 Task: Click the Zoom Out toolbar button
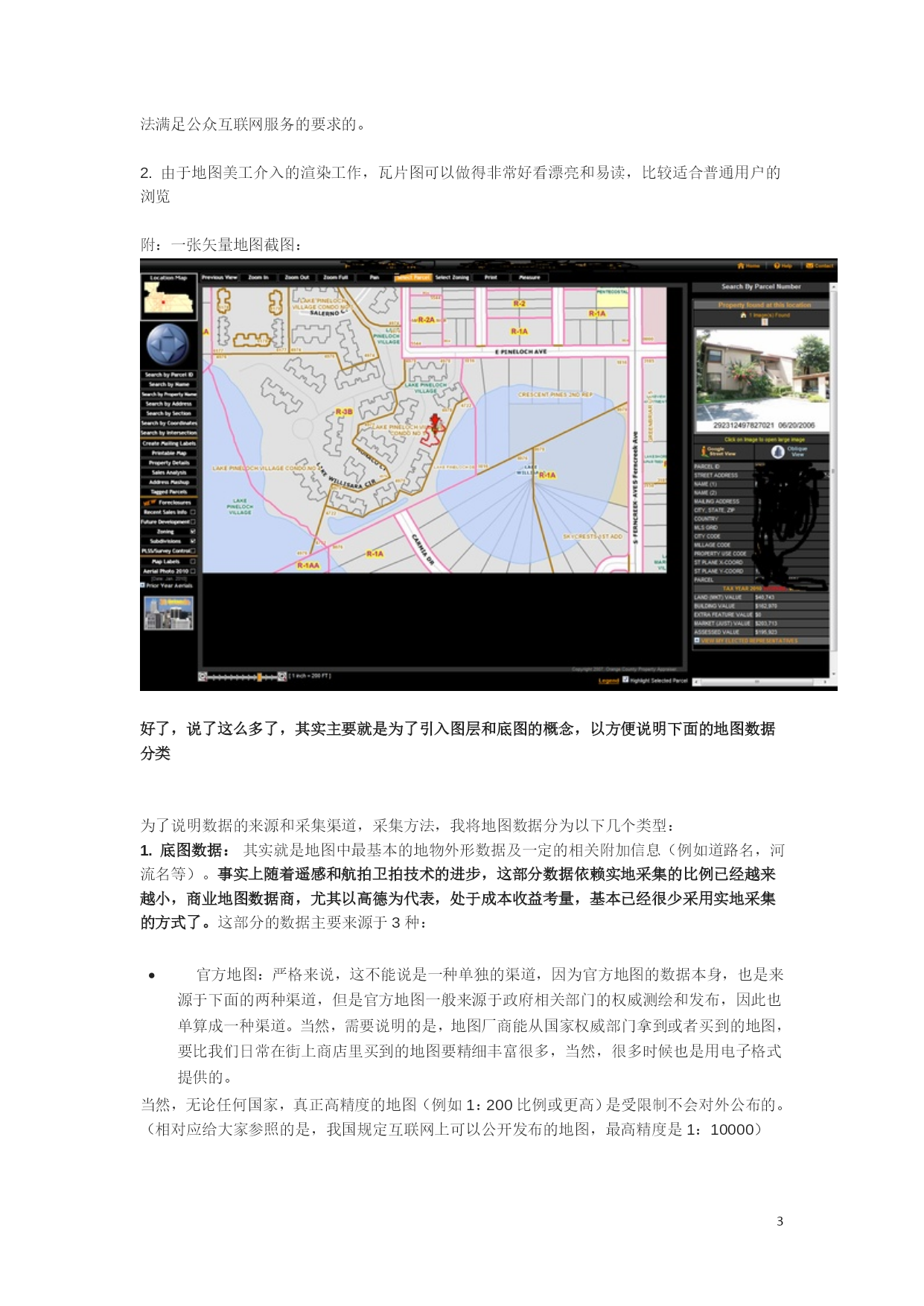(297, 278)
